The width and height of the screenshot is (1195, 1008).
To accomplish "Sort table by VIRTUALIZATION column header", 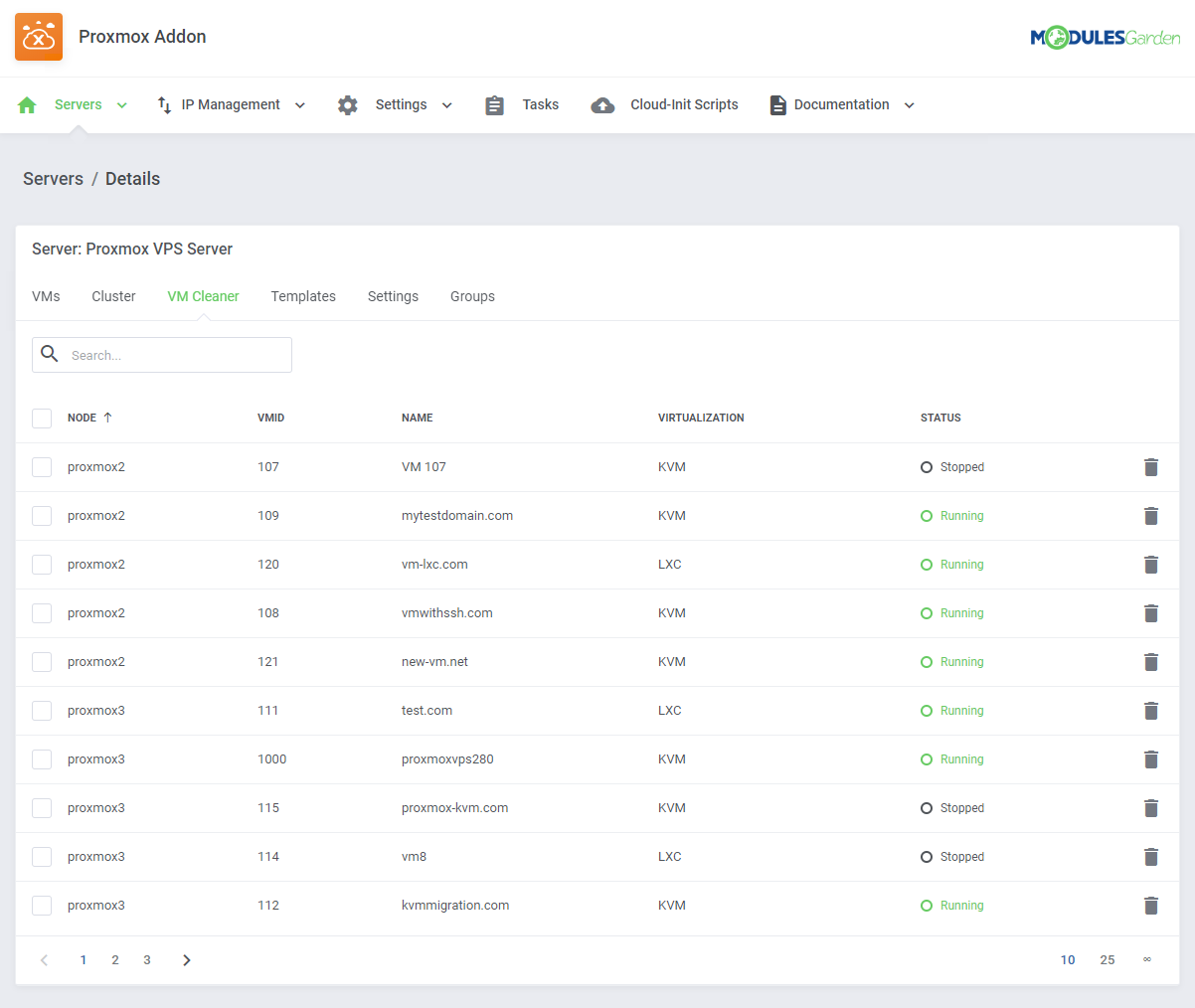I will 701,418.
